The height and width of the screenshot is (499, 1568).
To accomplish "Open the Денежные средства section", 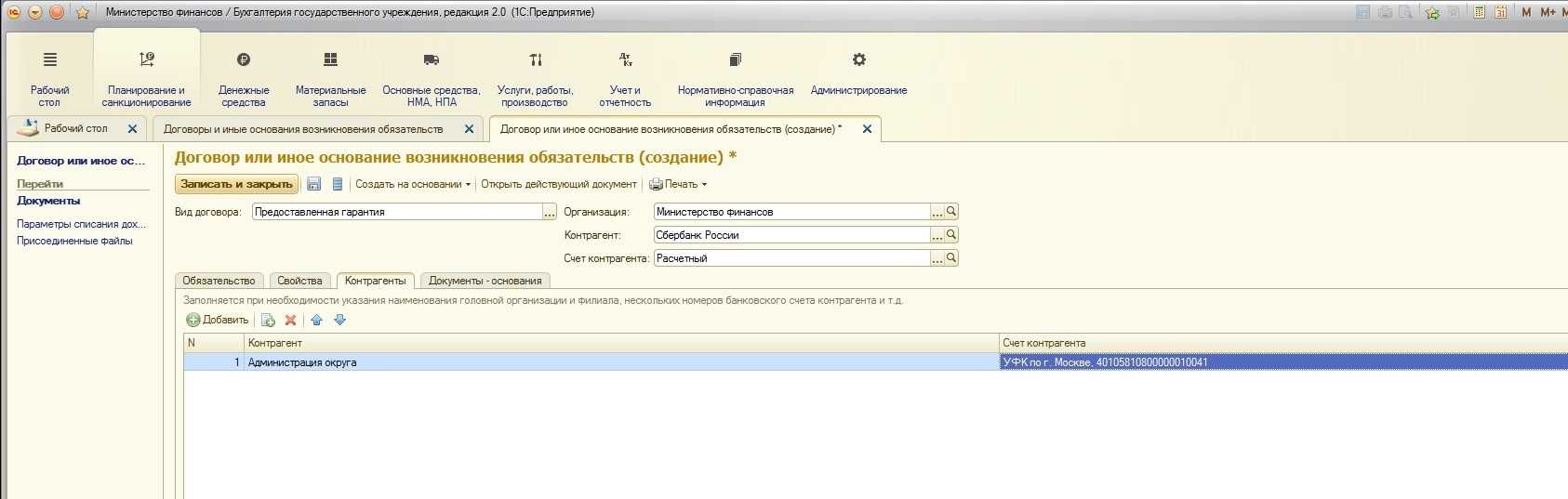I will (x=244, y=80).
